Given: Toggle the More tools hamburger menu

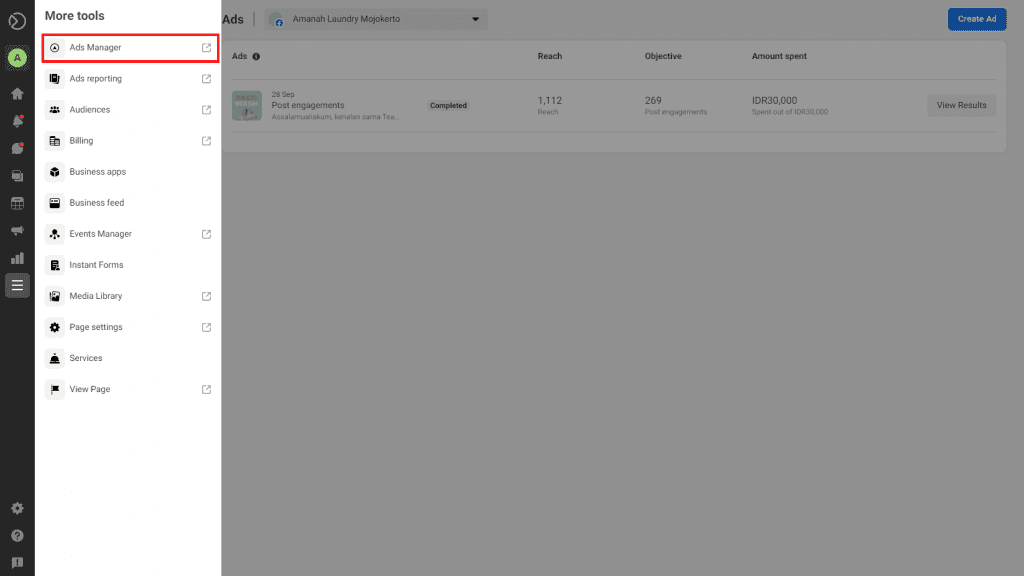Looking at the screenshot, I should click(x=18, y=285).
